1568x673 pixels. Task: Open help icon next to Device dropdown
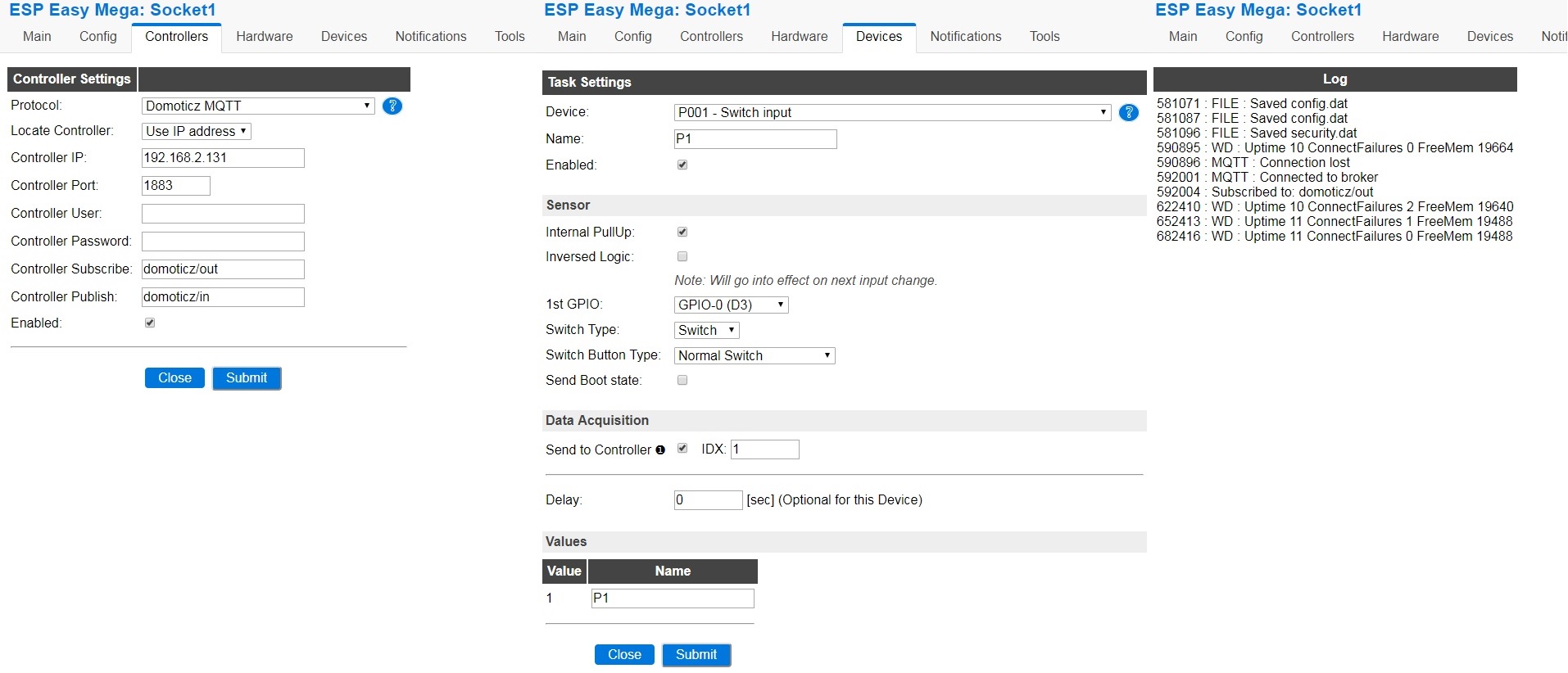[x=1128, y=112]
